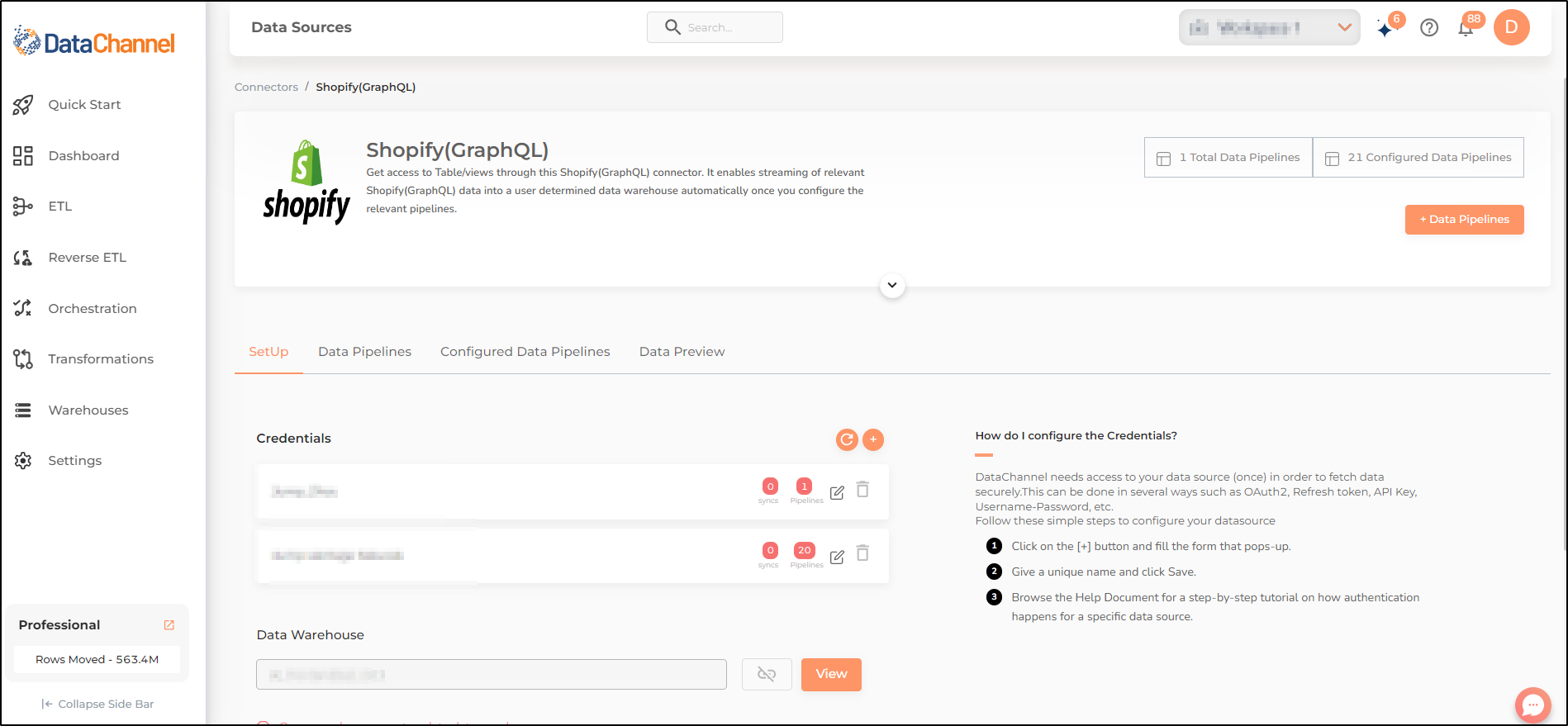Click Collapse Side Bar
The width and height of the screenshot is (1568, 726).
coord(97,704)
